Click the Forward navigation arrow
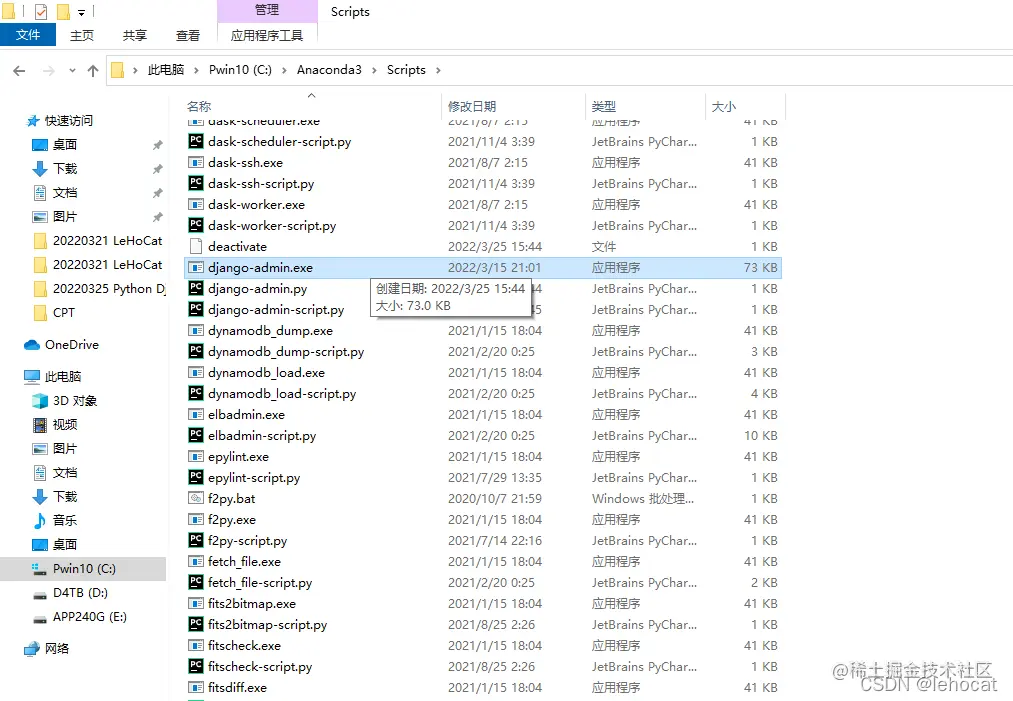 coord(48,70)
